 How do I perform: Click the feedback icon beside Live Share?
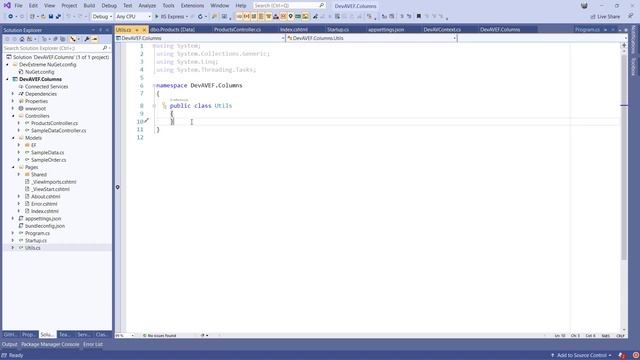tap(630, 16)
